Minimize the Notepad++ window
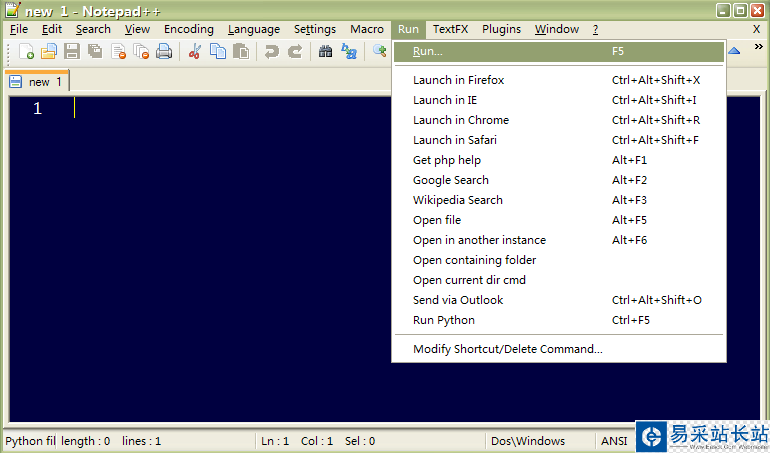This screenshot has width=770, height=453. pos(723,10)
